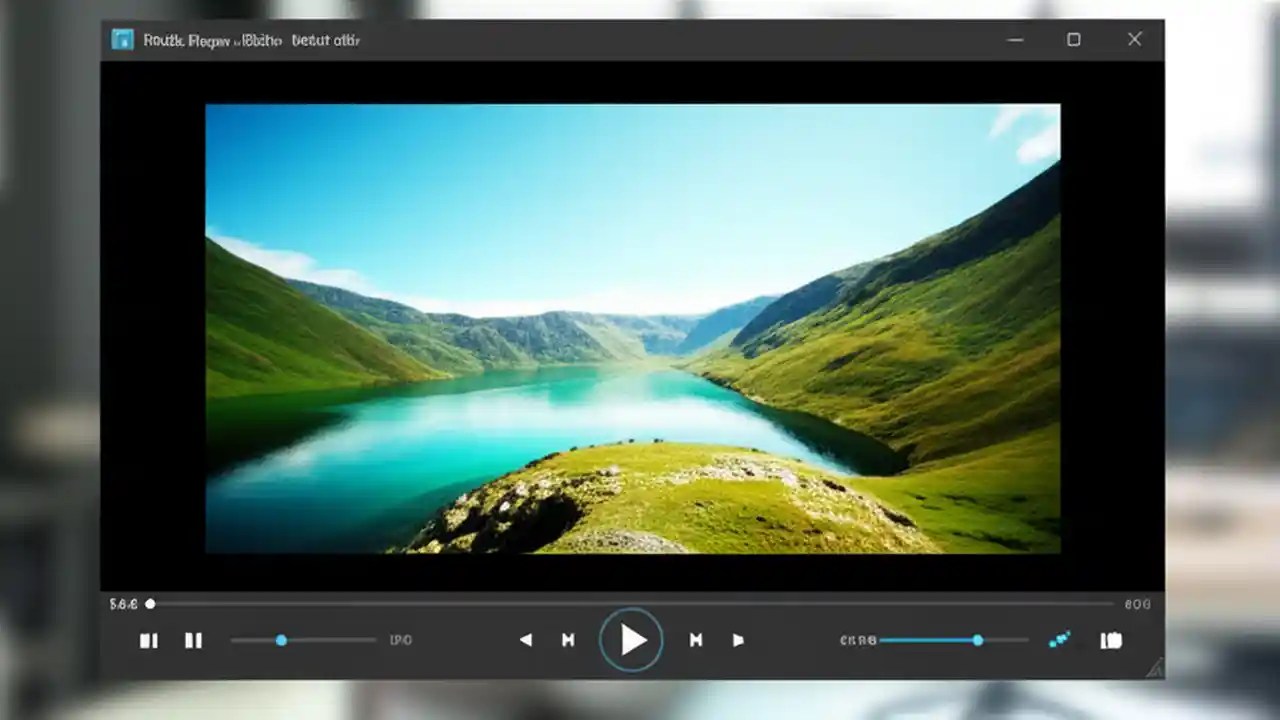Click the maximize button in the title bar

click(1075, 39)
